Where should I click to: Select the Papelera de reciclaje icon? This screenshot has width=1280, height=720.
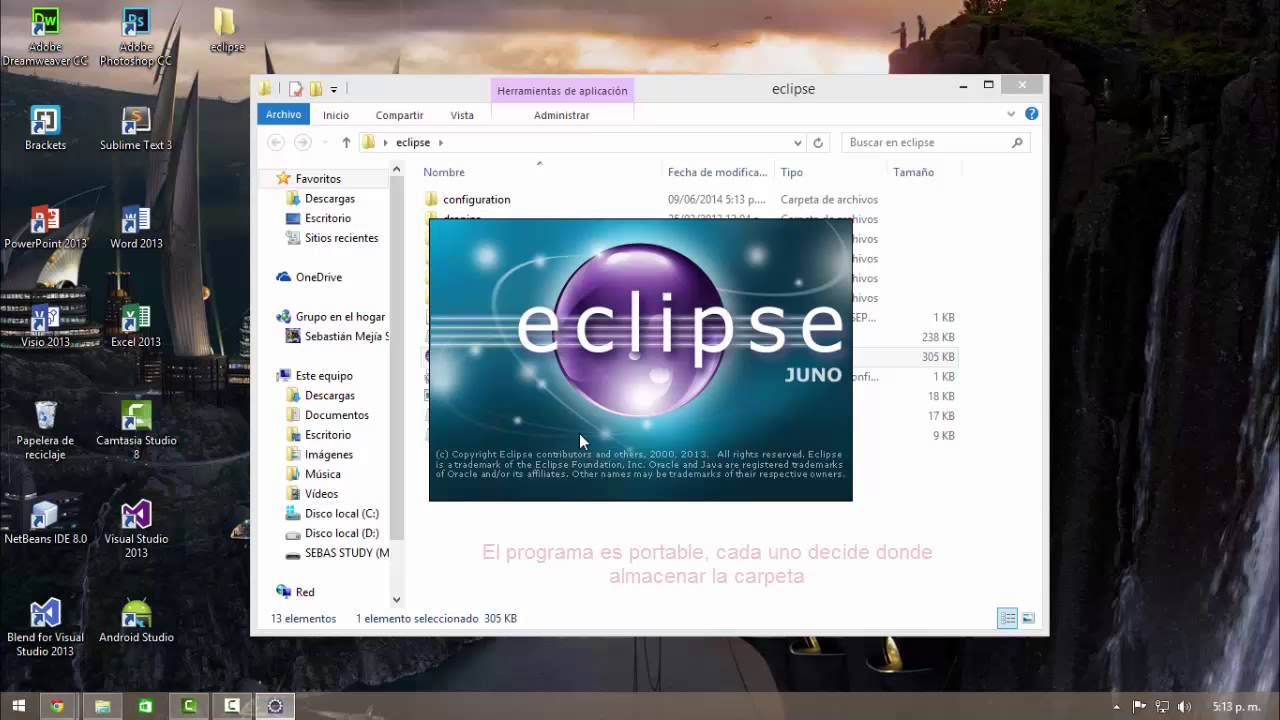[x=45, y=431]
